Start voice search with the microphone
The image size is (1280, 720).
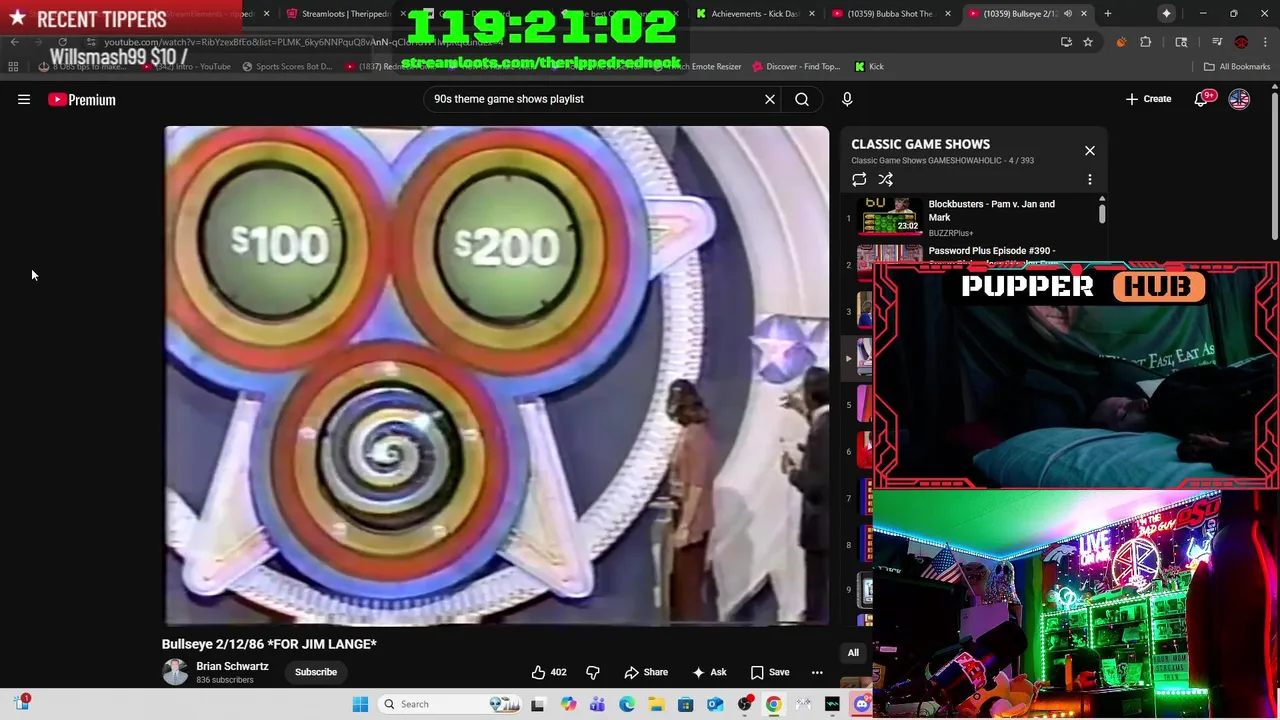[x=847, y=99]
